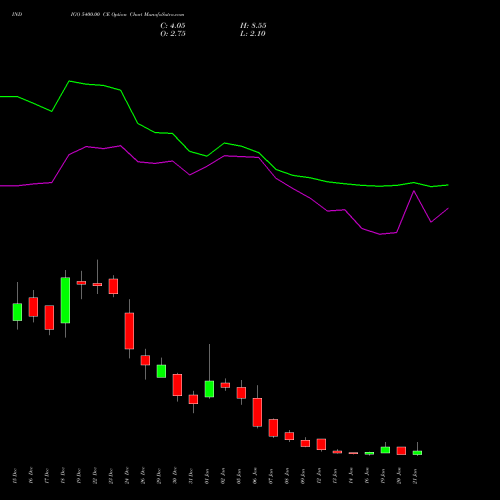Click the '01 Jan' date axis label
The width and height of the screenshot is (500, 500).
pos(207,476)
